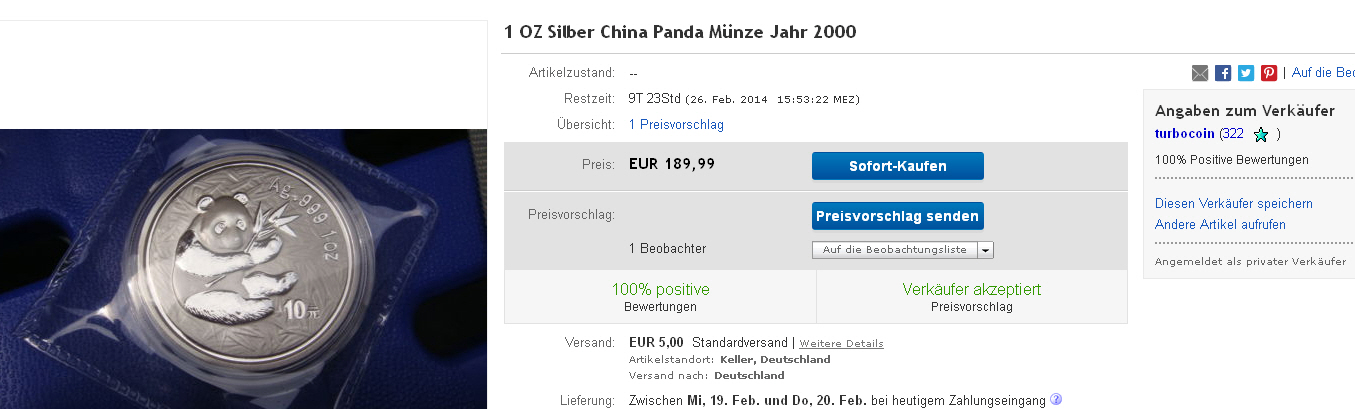1355x409 pixels.
Task: Show seller's Andere Artikel aufrufen
Action: (x=1220, y=225)
